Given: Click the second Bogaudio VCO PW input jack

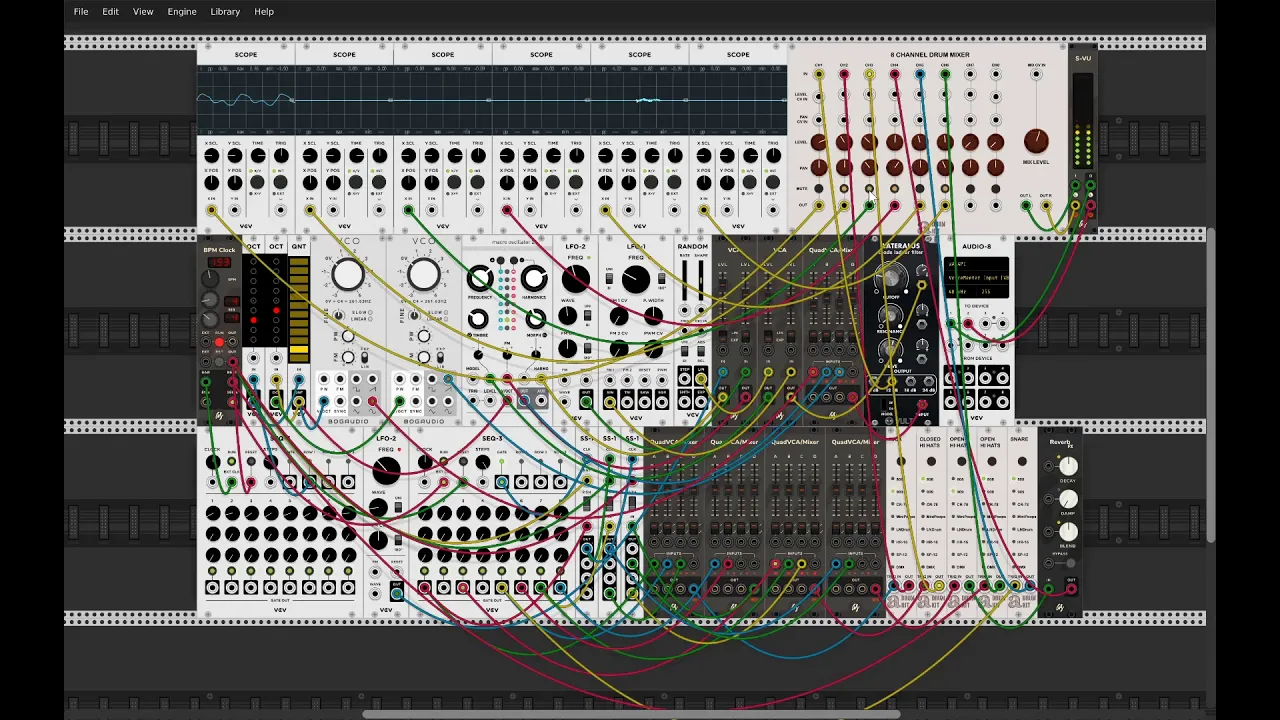Looking at the screenshot, I should (x=400, y=379).
